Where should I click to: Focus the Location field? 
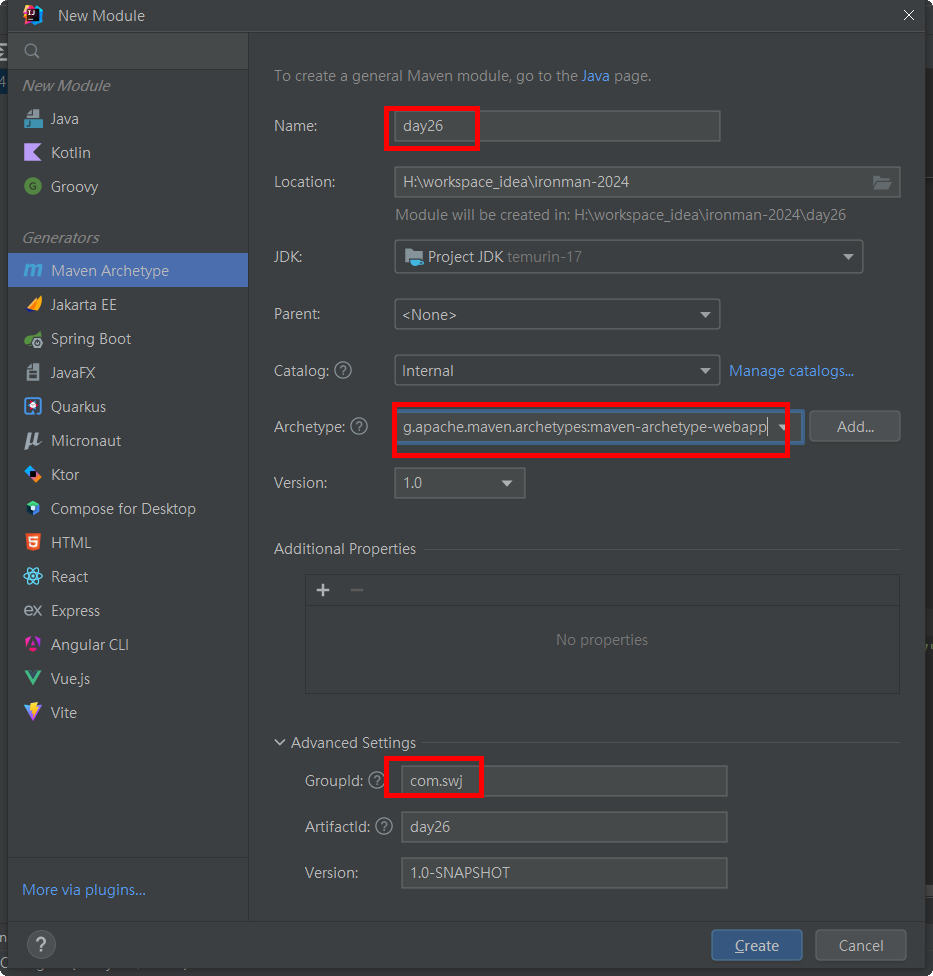click(x=647, y=182)
